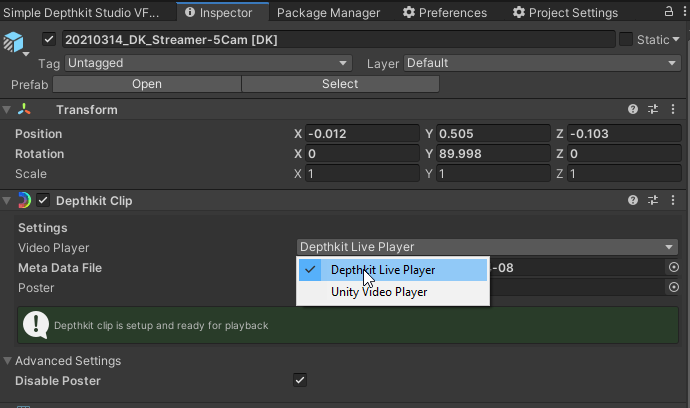Open the Layer dropdown showing Default
690x408 pixels.
[x=542, y=63]
